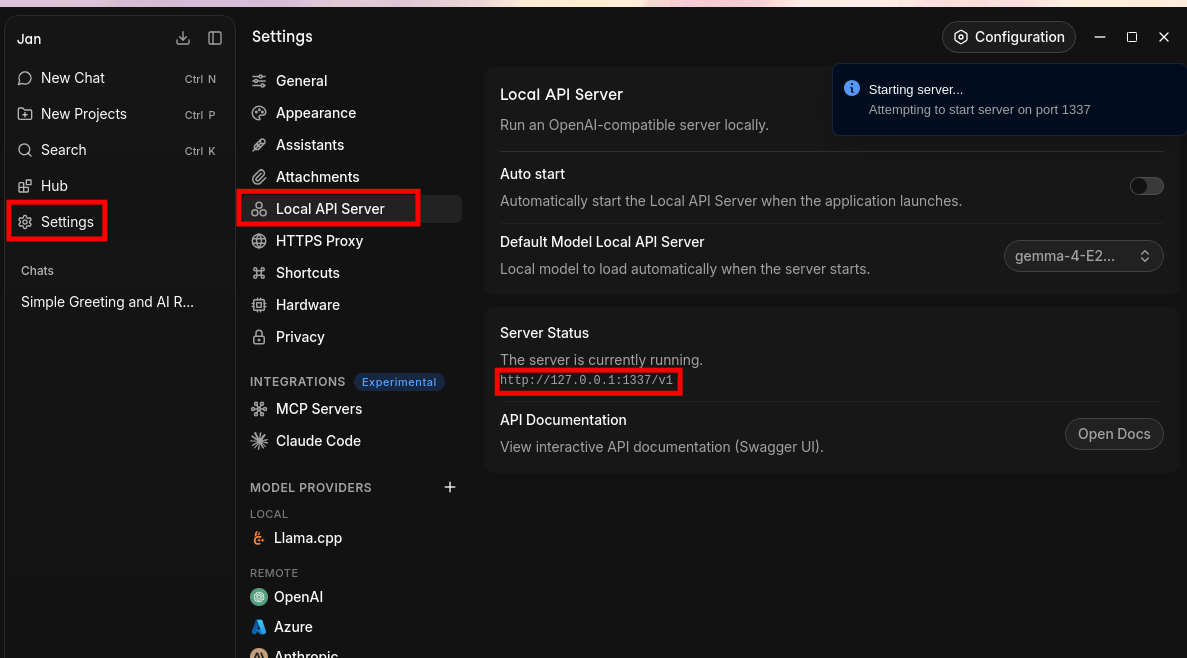
Task: Click the Configuration button's hexagon icon
Action: coord(961,37)
